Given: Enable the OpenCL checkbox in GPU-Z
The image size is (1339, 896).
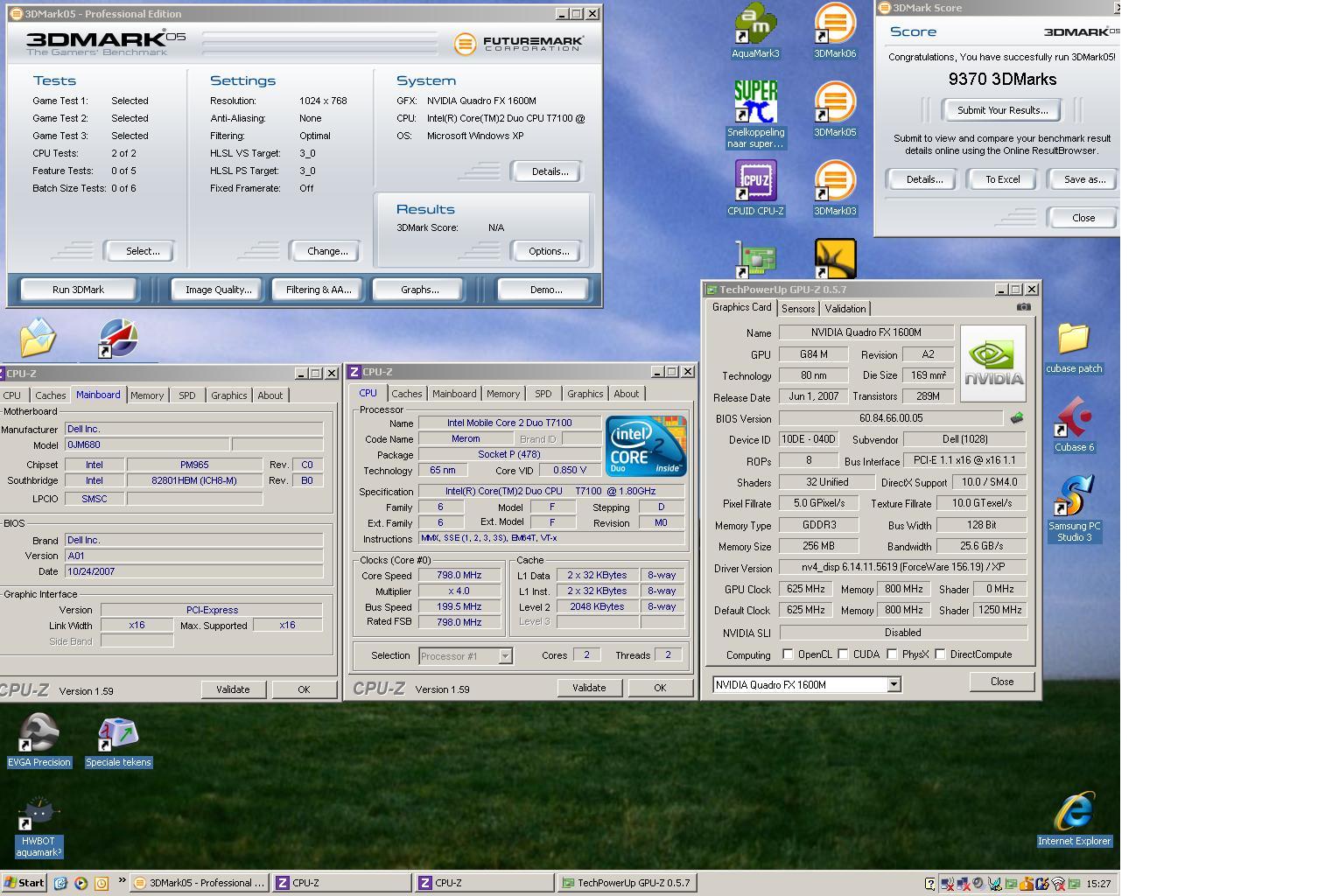Looking at the screenshot, I should 788,654.
